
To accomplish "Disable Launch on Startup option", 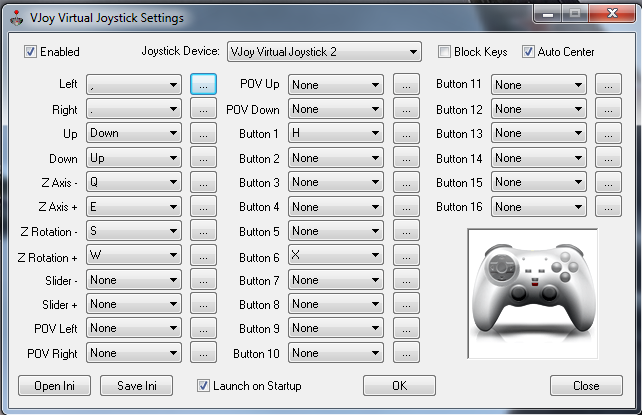I will (204, 385).
